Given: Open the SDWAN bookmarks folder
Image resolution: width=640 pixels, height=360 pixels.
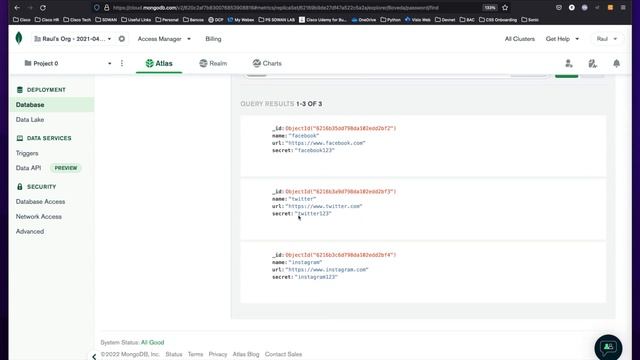Looking at the screenshot, I should click(106, 20).
